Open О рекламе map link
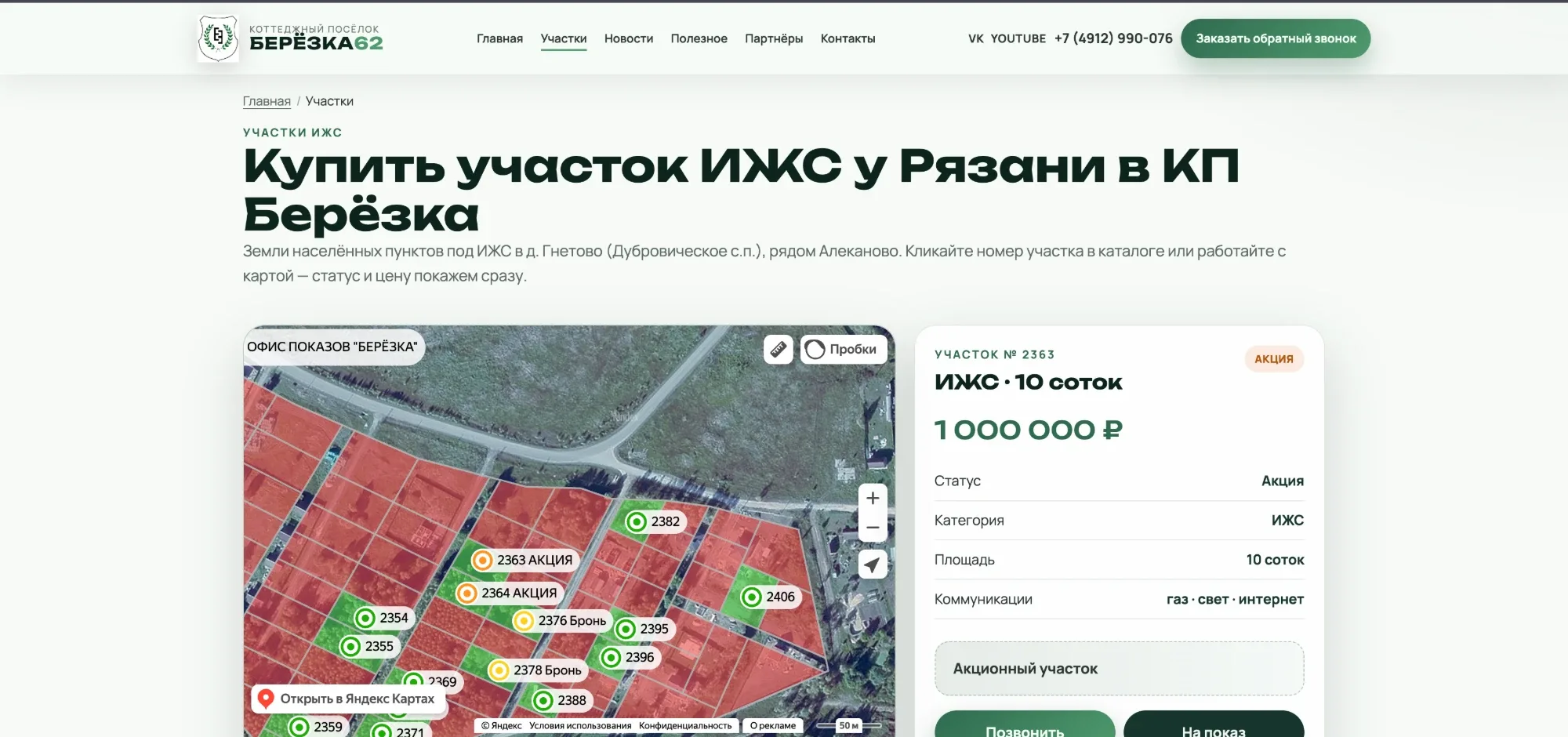Screen dimensions: 1568x737 [x=773, y=726]
